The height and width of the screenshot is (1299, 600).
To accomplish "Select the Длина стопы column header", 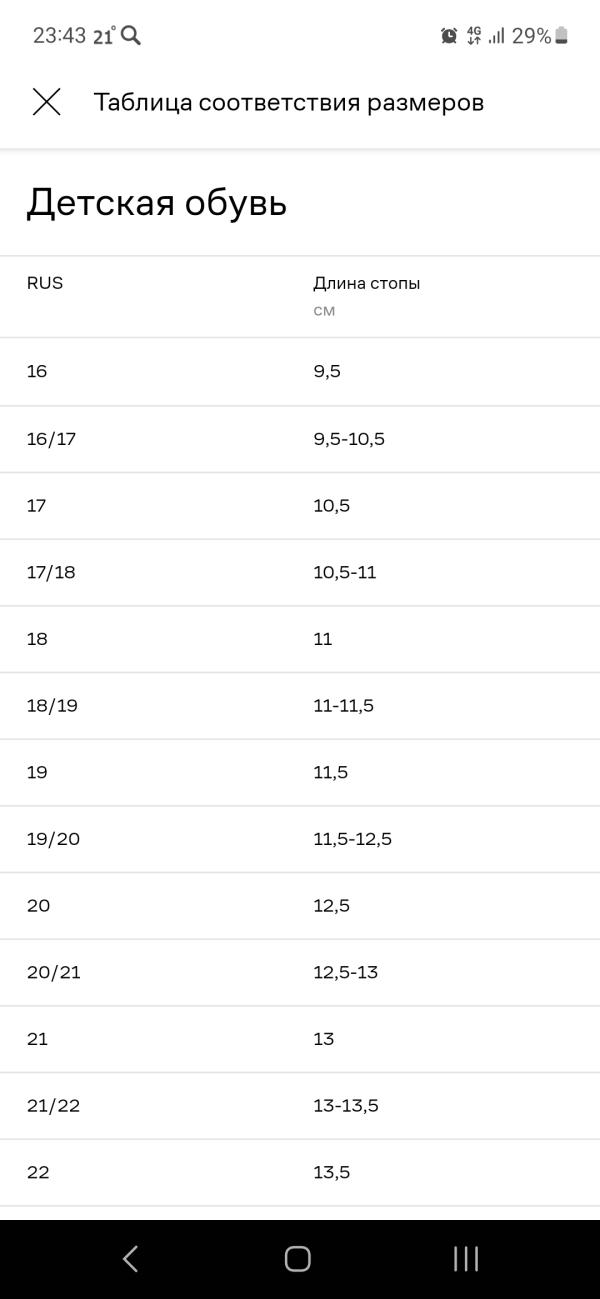I will tap(367, 283).
